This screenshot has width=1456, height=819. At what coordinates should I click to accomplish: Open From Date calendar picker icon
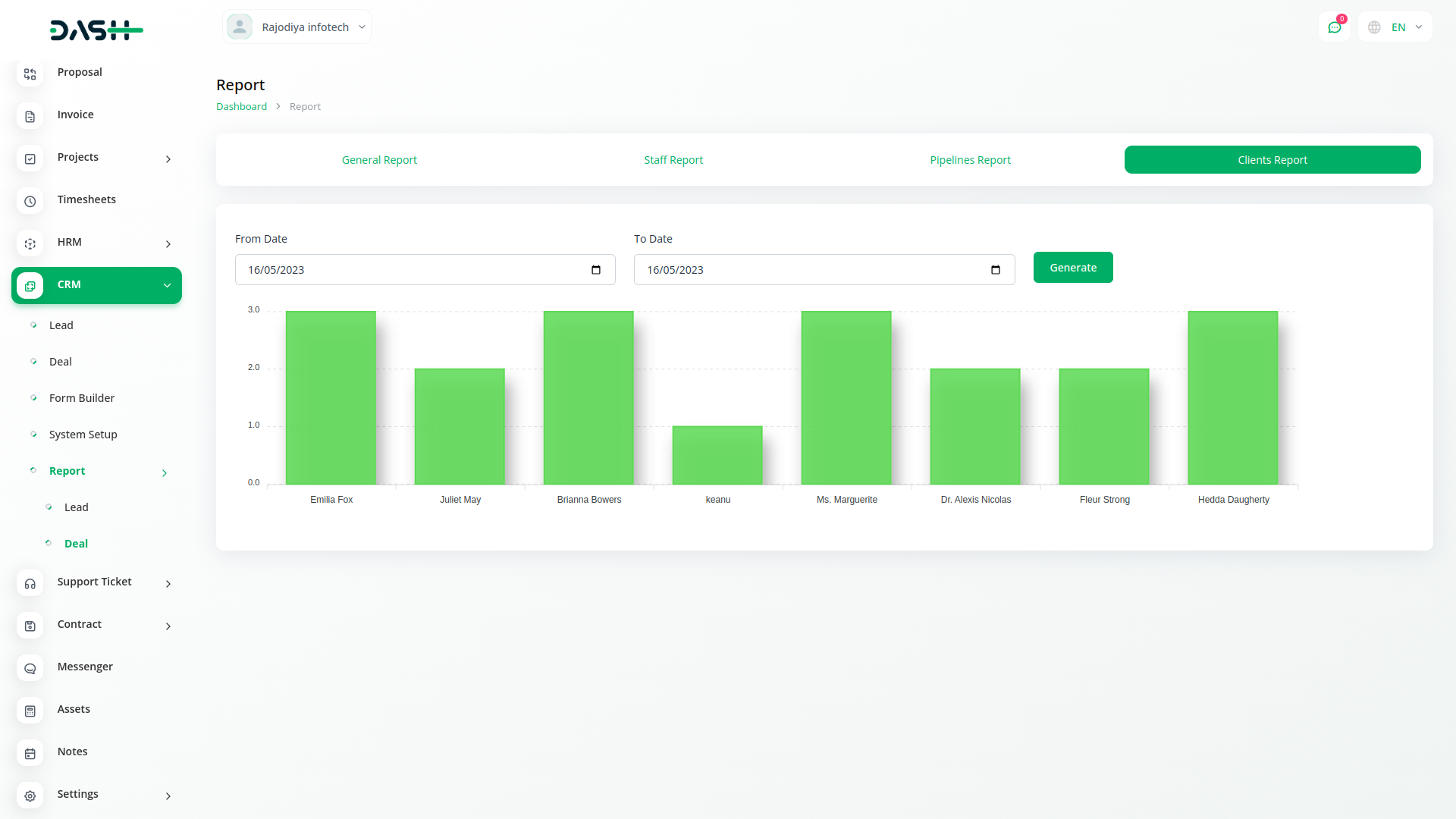tap(596, 270)
